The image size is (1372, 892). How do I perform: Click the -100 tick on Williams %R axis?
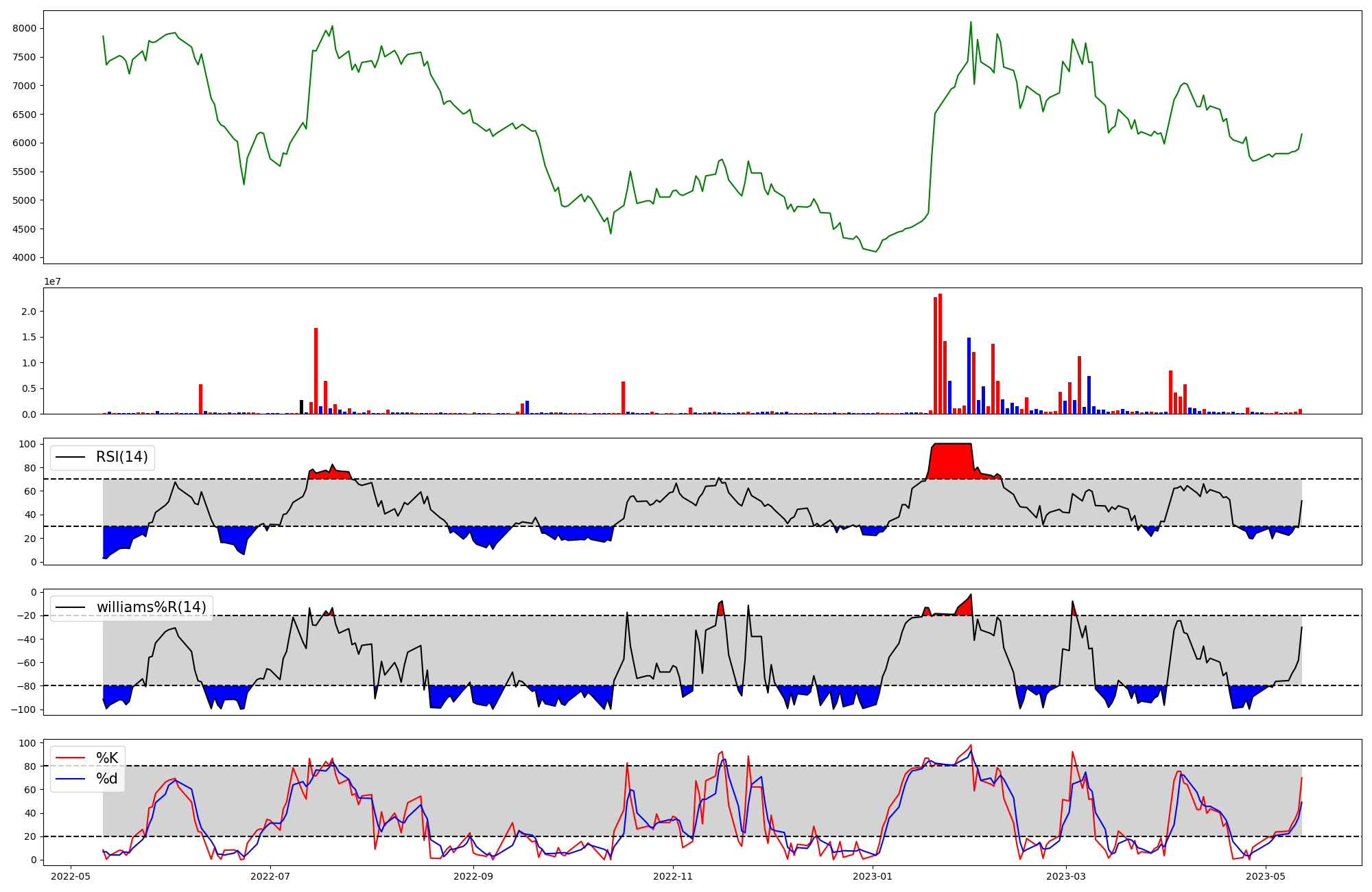pyautogui.click(x=24, y=709)
